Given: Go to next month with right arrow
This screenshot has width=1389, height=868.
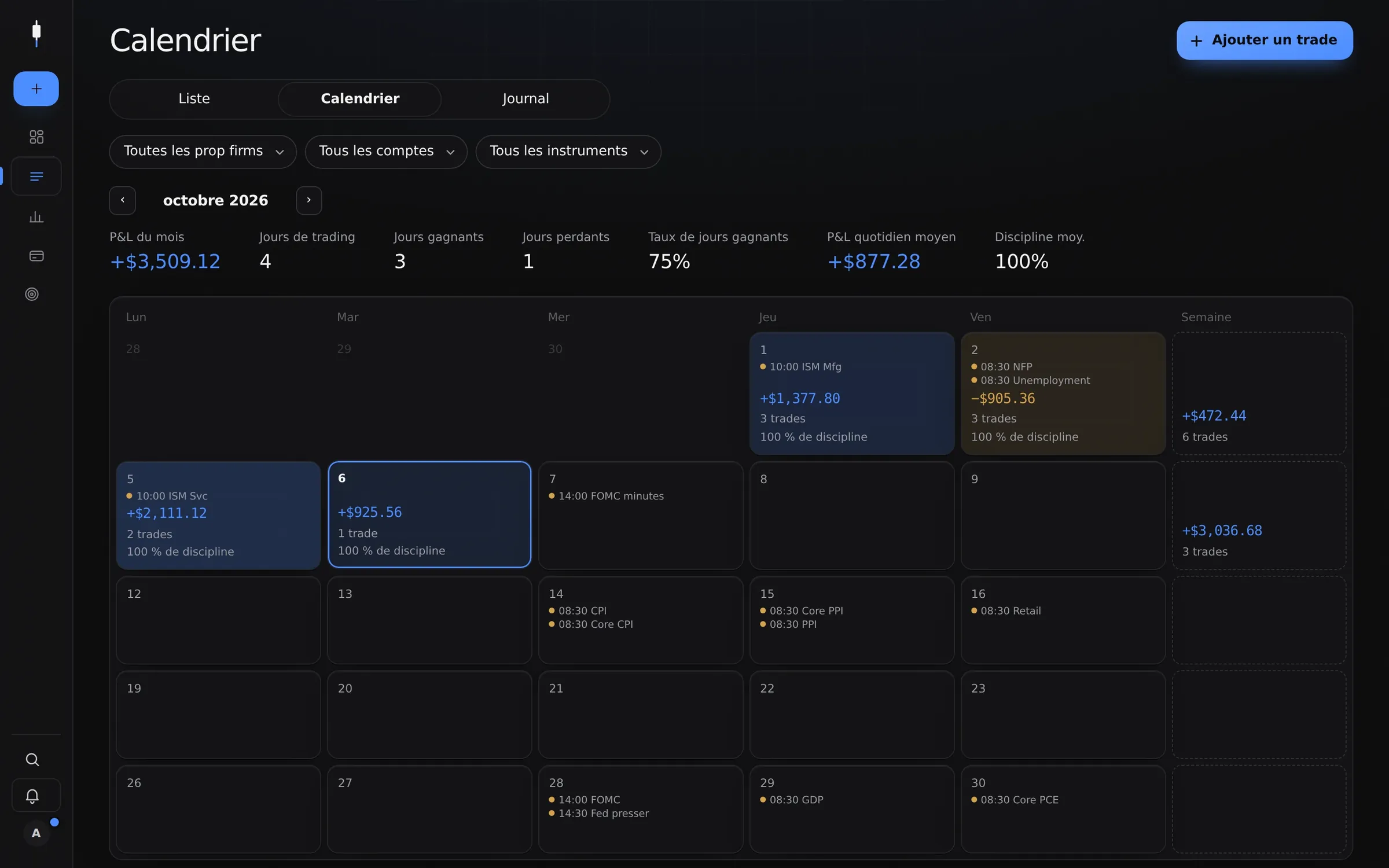Looking at the screenshot, I should 309,200.
